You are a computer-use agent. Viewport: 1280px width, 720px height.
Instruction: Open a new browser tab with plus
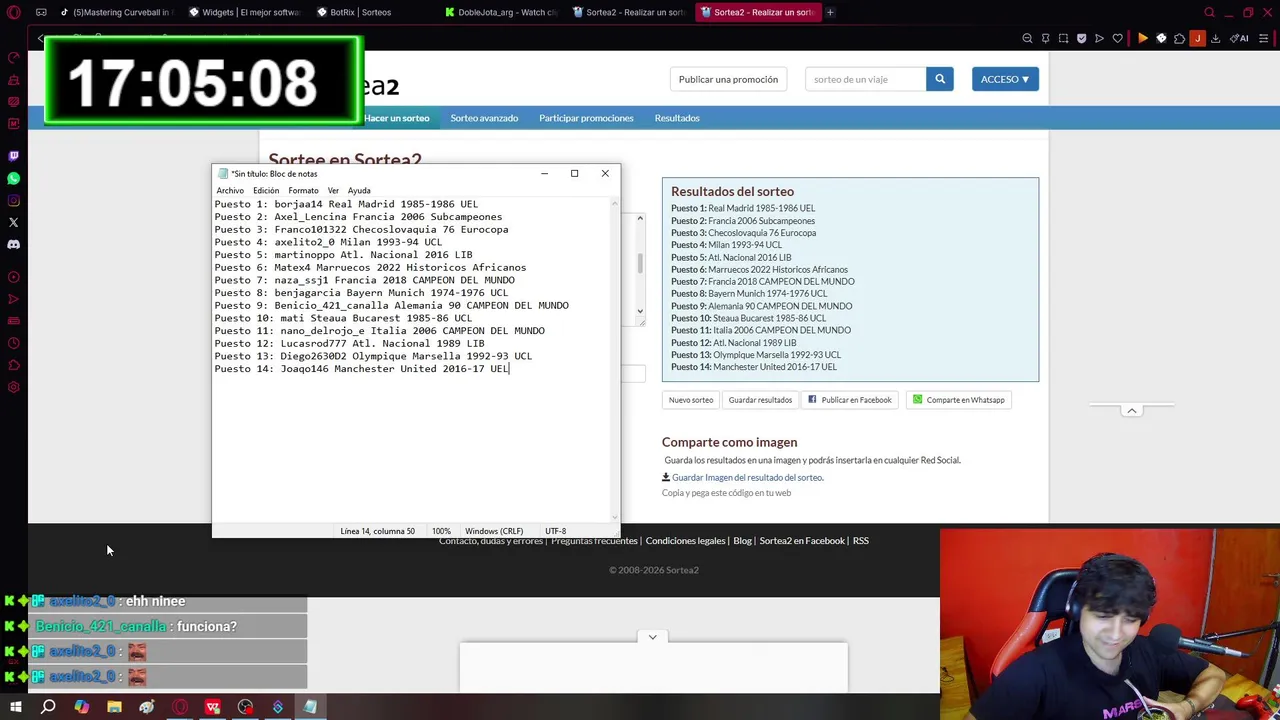click(x=830, y=12)
